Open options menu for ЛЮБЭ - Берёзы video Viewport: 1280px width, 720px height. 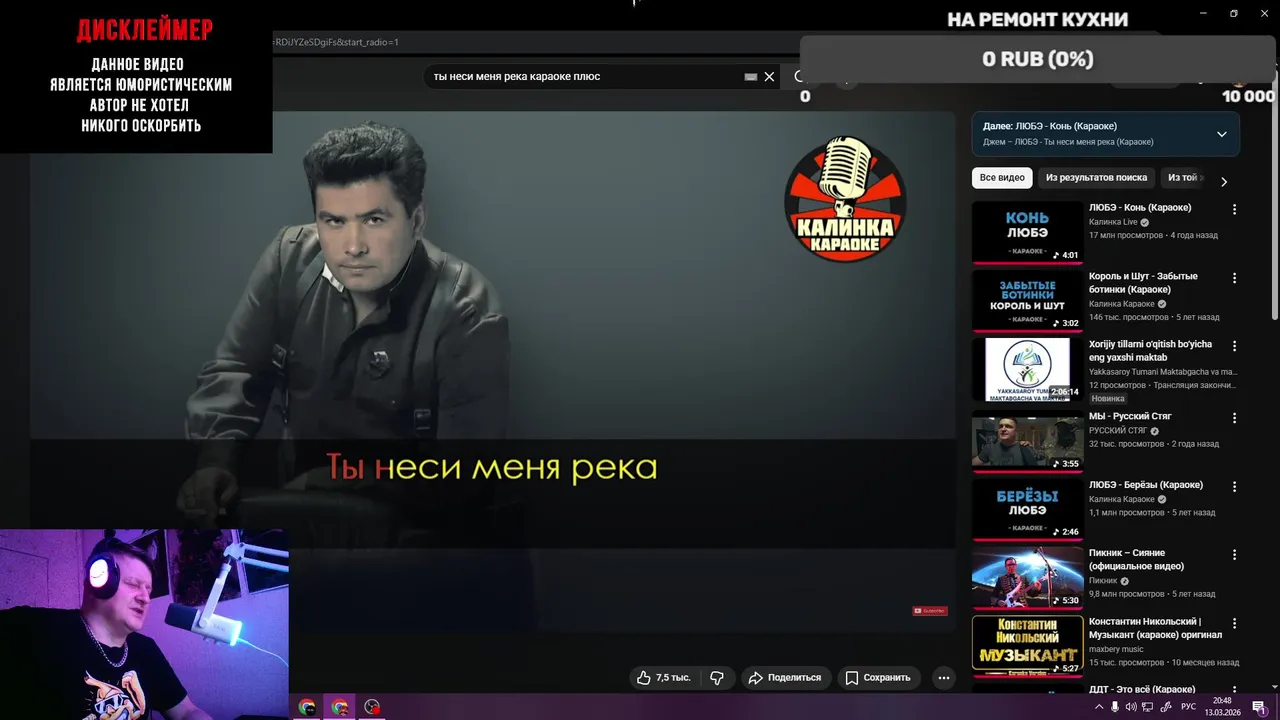tap(1234, 486)
